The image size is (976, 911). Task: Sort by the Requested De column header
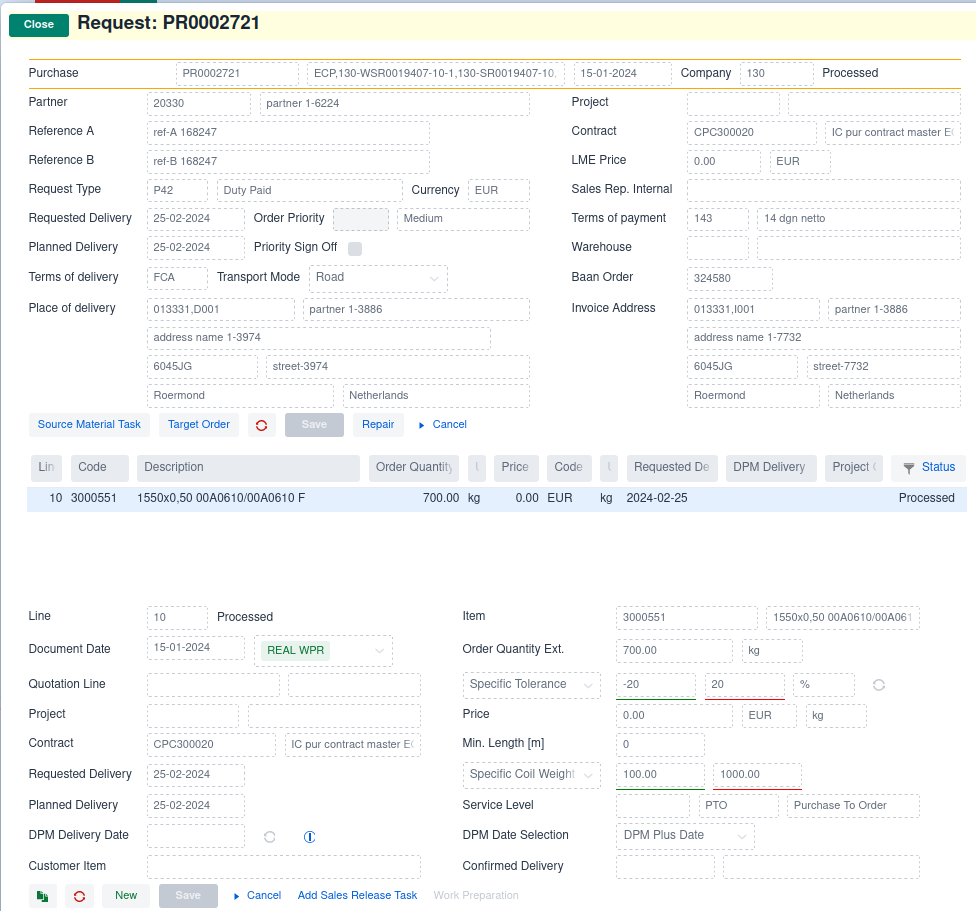click(672, 468)
